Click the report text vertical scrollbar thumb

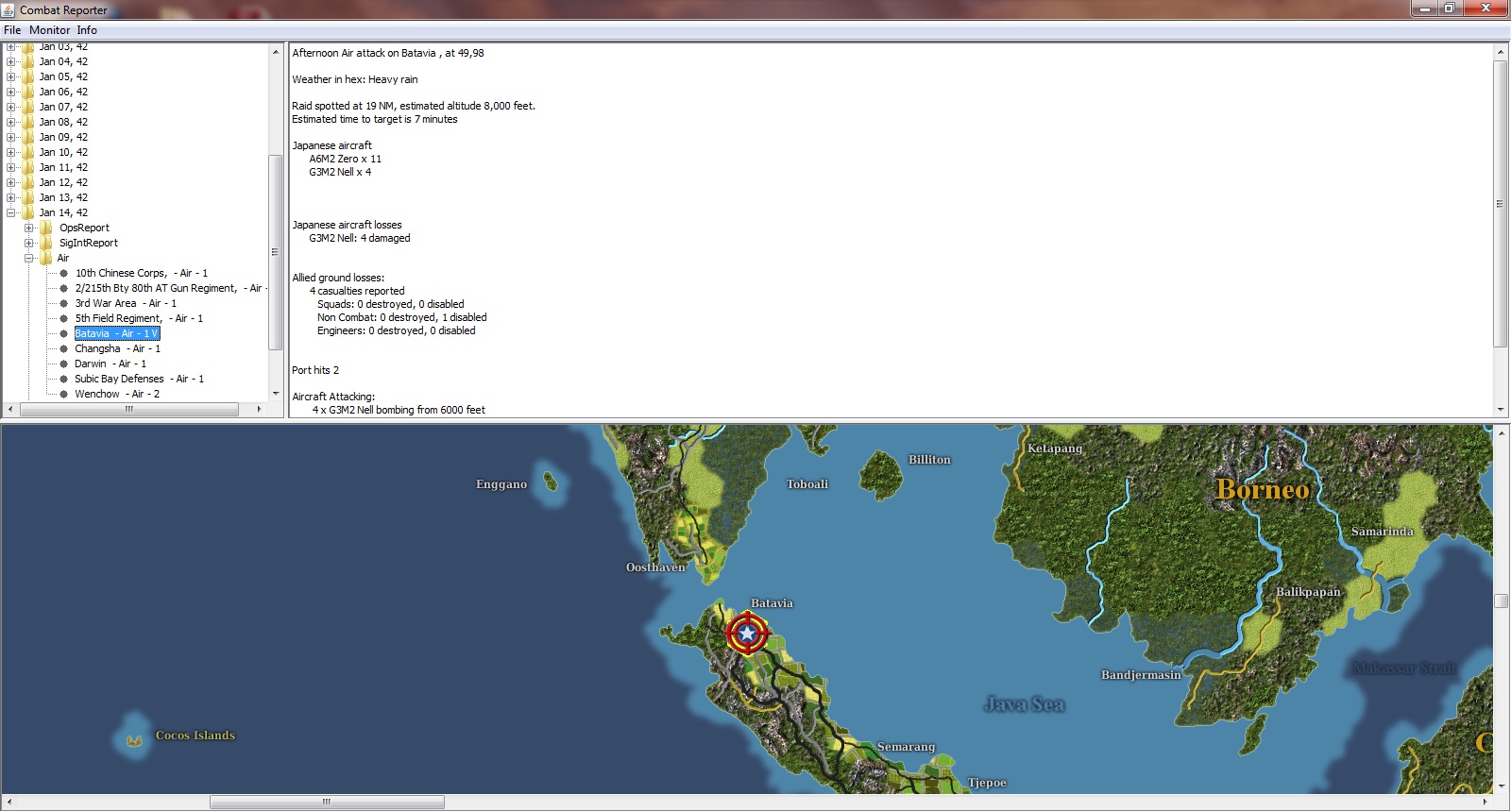pos(1501,204)
